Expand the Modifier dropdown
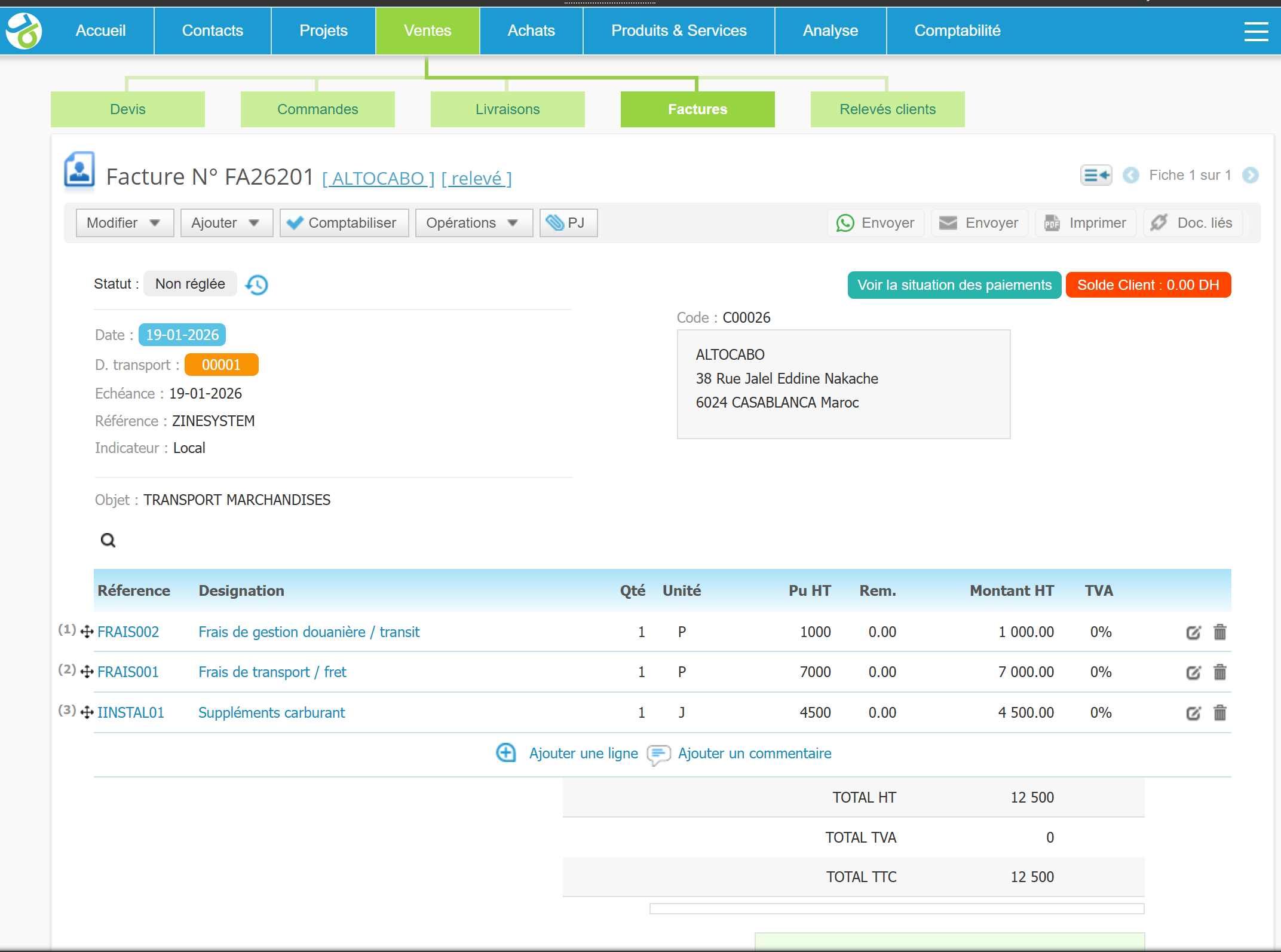The width and height of the screenshot is (1281, 952). [x=124, y=223]
